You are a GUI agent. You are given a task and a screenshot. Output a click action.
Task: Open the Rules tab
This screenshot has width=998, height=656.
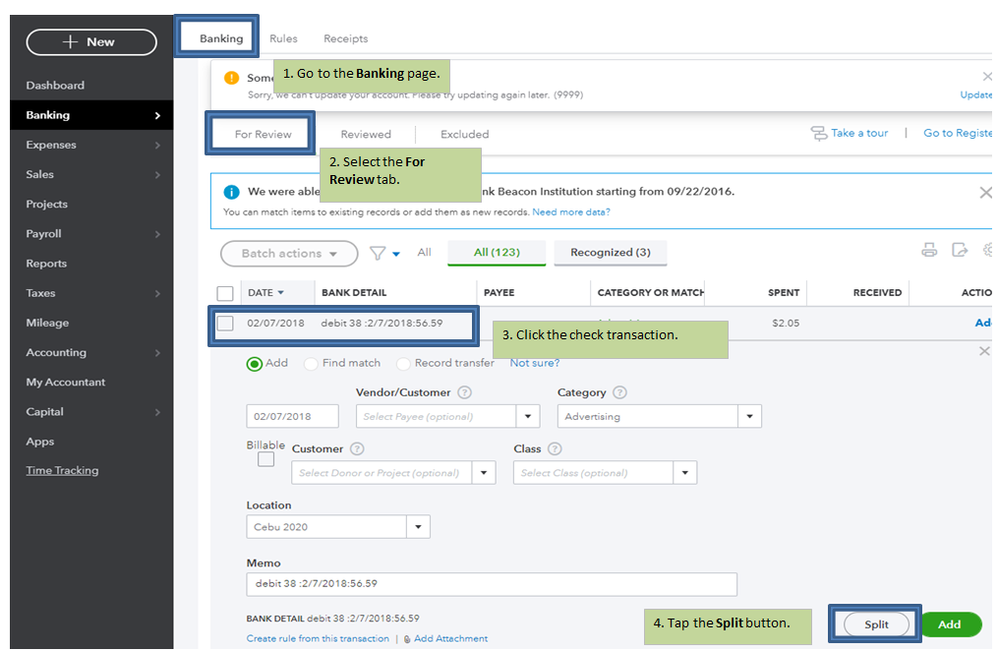click(283, 39)
